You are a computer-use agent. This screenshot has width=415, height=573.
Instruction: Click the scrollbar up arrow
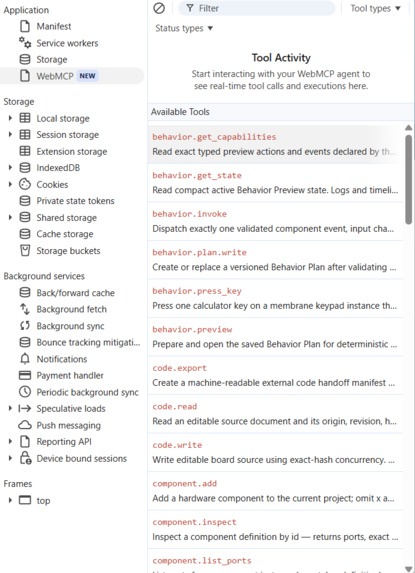pyautogui.click(x=409, y=128)
